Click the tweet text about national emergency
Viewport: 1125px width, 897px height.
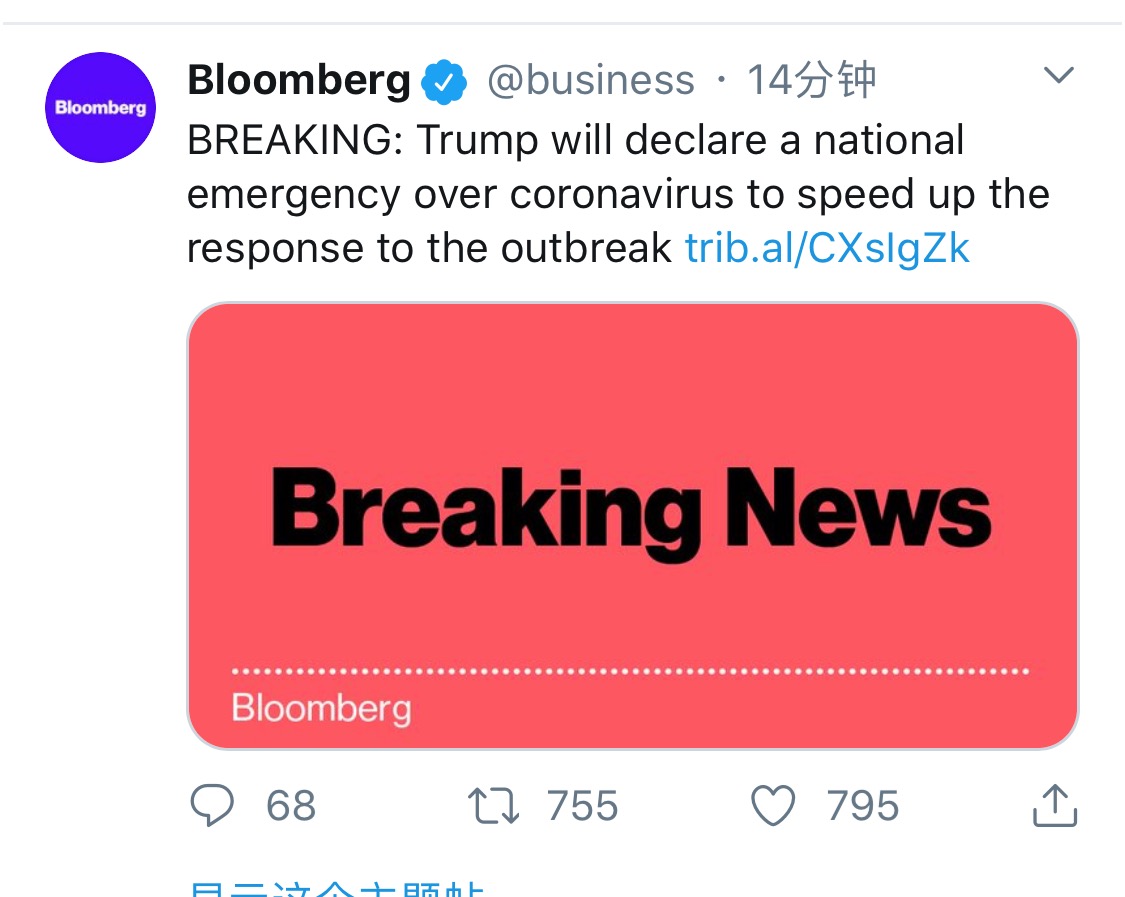coord(618,194)
